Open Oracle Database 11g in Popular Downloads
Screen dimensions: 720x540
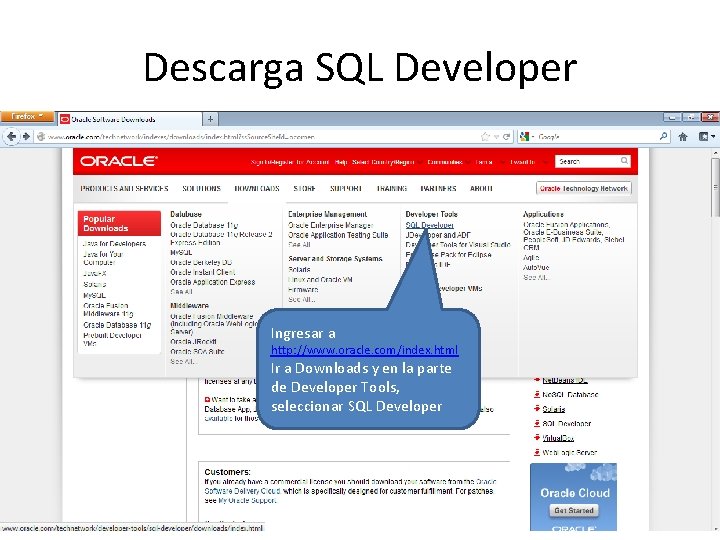117,325
